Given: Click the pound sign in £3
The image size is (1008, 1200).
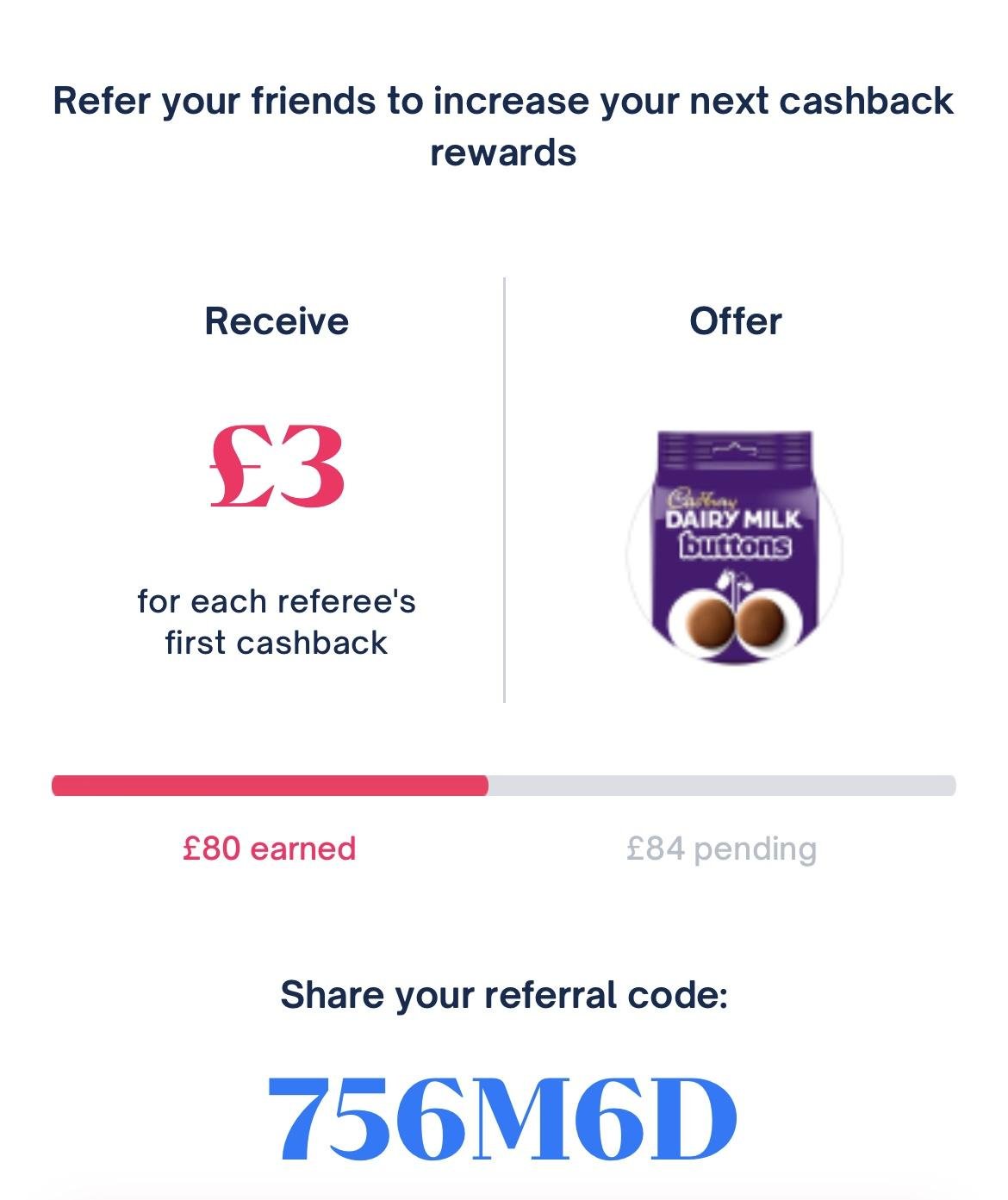Looking at the screenshot, I should pos(240,467).
